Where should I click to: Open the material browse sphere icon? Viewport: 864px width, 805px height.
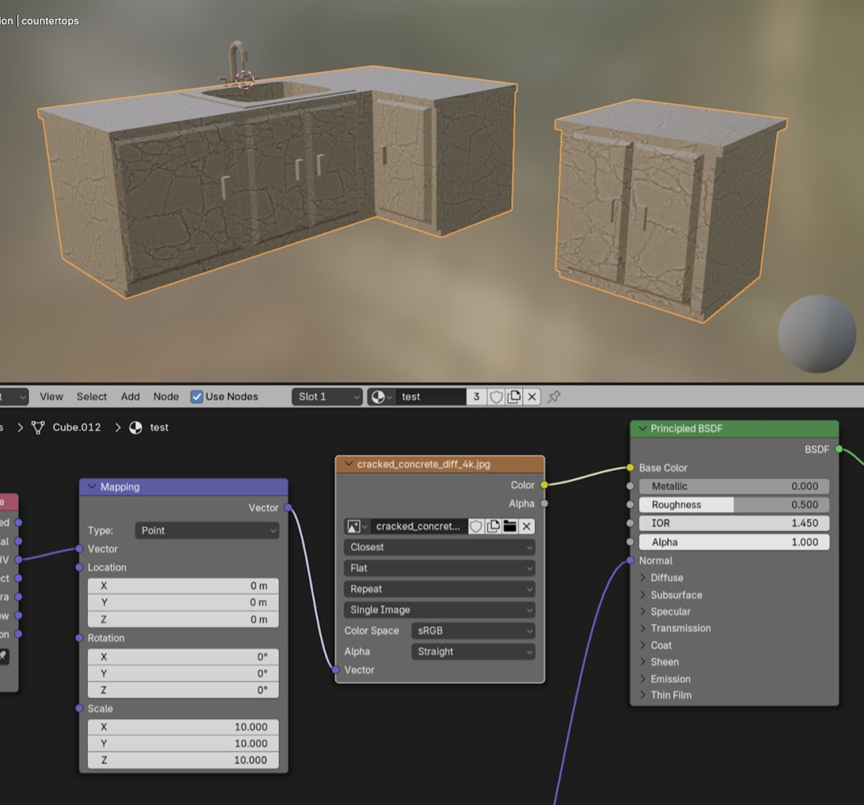pos(381,397)
